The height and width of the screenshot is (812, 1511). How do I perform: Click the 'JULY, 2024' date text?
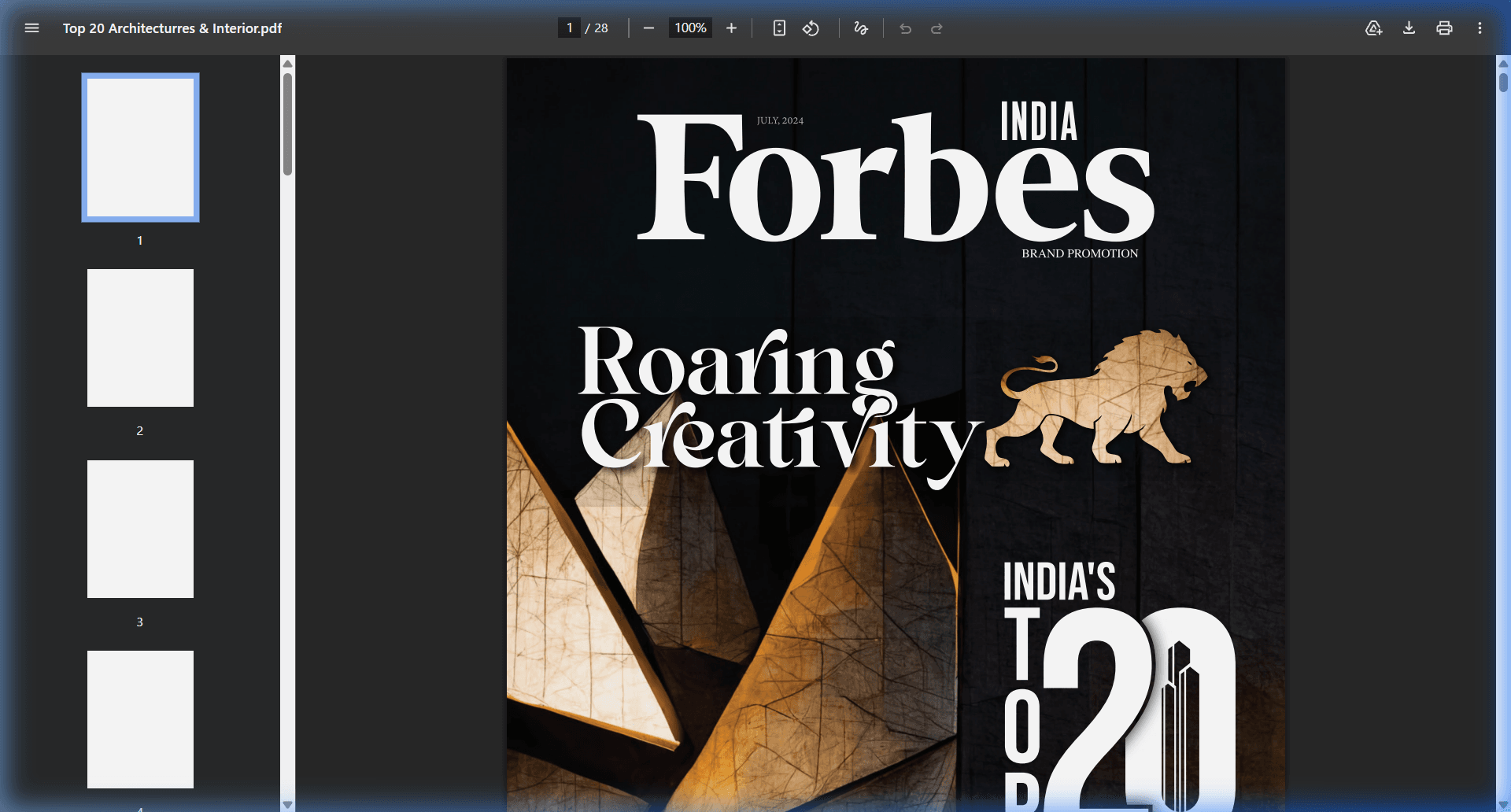780,120
